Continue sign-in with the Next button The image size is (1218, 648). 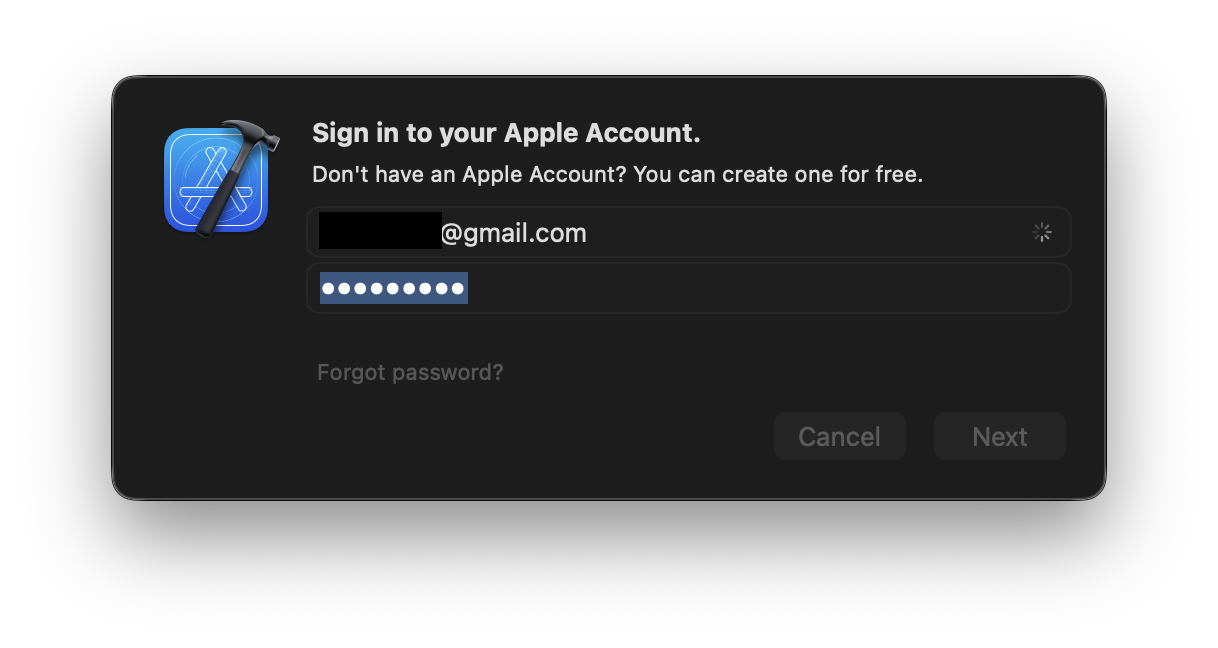coord(1000,437)
